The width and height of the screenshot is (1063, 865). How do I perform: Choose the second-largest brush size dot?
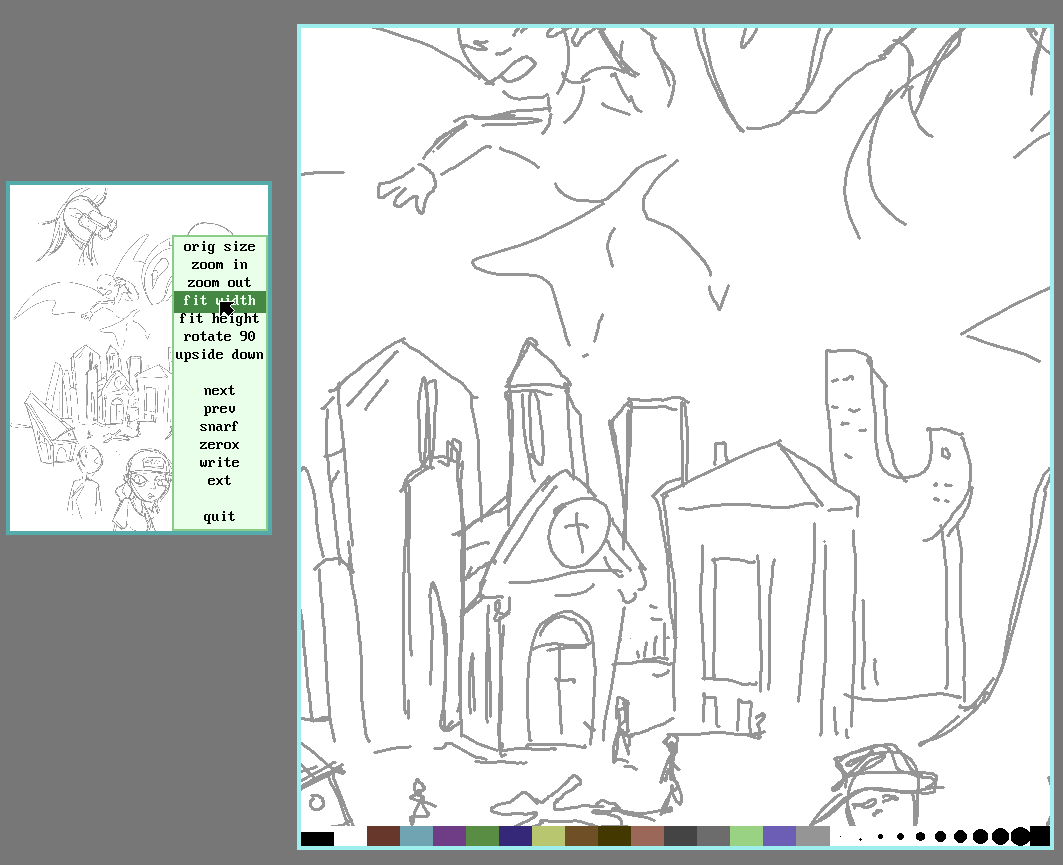point(1020,837)
